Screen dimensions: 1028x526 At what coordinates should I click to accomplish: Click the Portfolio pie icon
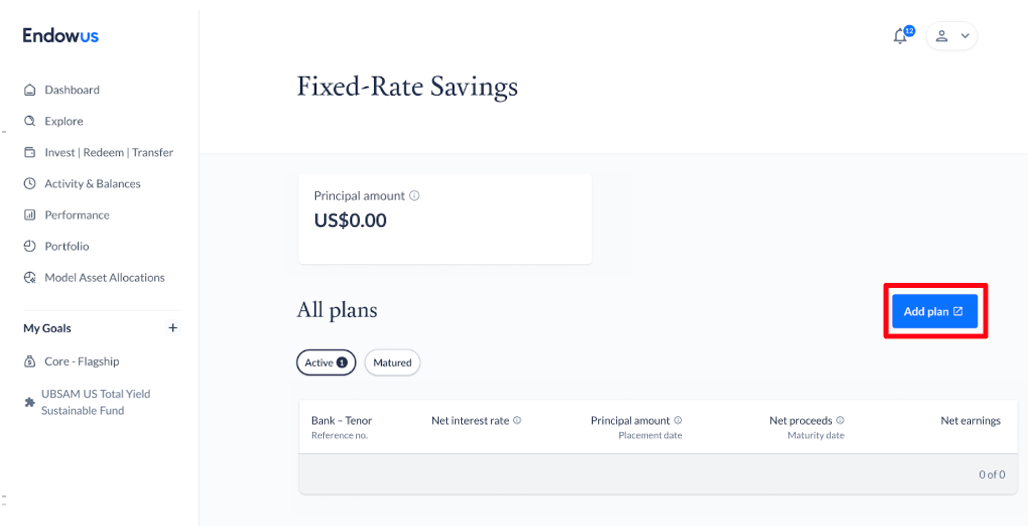(x=30, y=246)
